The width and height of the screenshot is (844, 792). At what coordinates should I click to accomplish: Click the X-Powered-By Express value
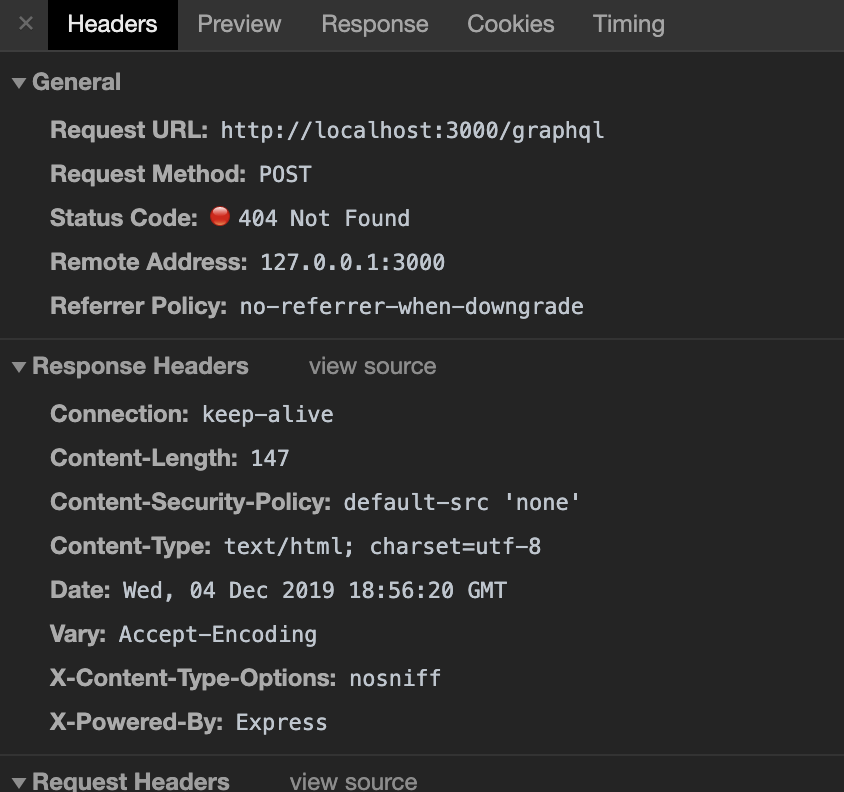[x=281, y=722]
